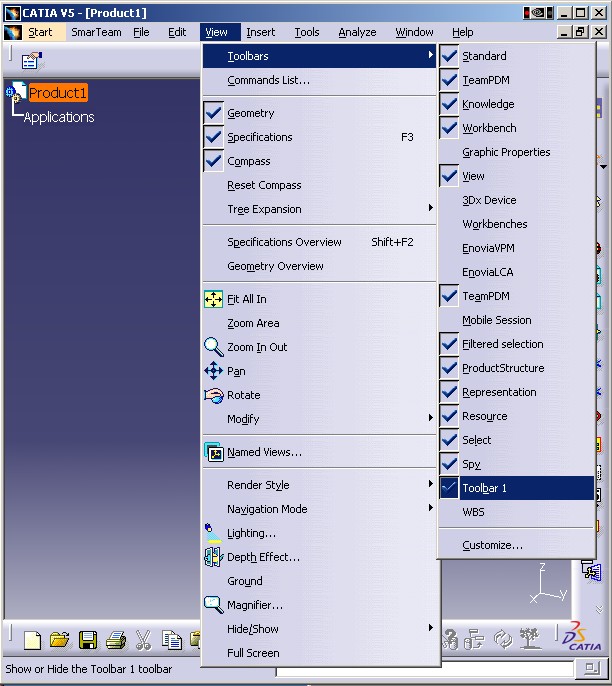Choose Reset Compass
612x686 pixels.
click(320, 186)
